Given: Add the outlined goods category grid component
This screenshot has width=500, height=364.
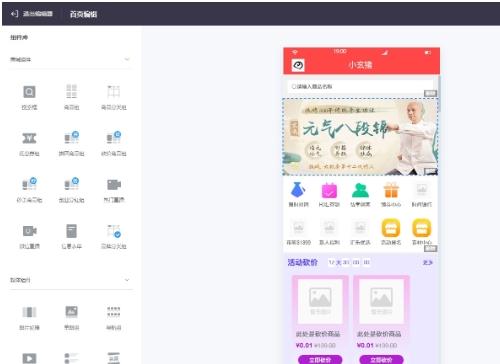Looking at the screenshot, I should [114, 91].
